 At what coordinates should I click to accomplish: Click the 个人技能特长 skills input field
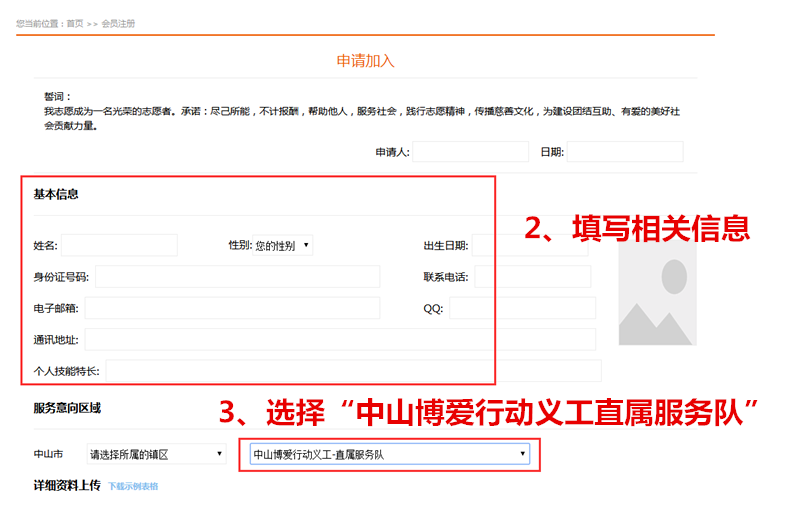(352, 371)
